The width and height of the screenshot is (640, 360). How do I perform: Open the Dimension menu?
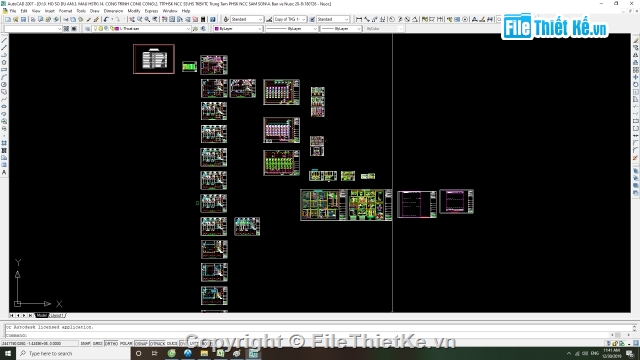coord(113,11)
